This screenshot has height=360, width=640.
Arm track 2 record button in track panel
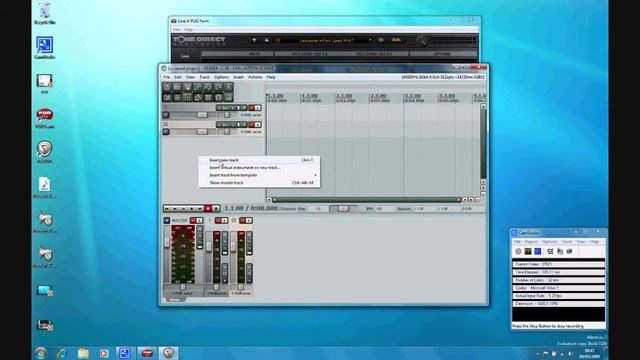pos(166,132)
